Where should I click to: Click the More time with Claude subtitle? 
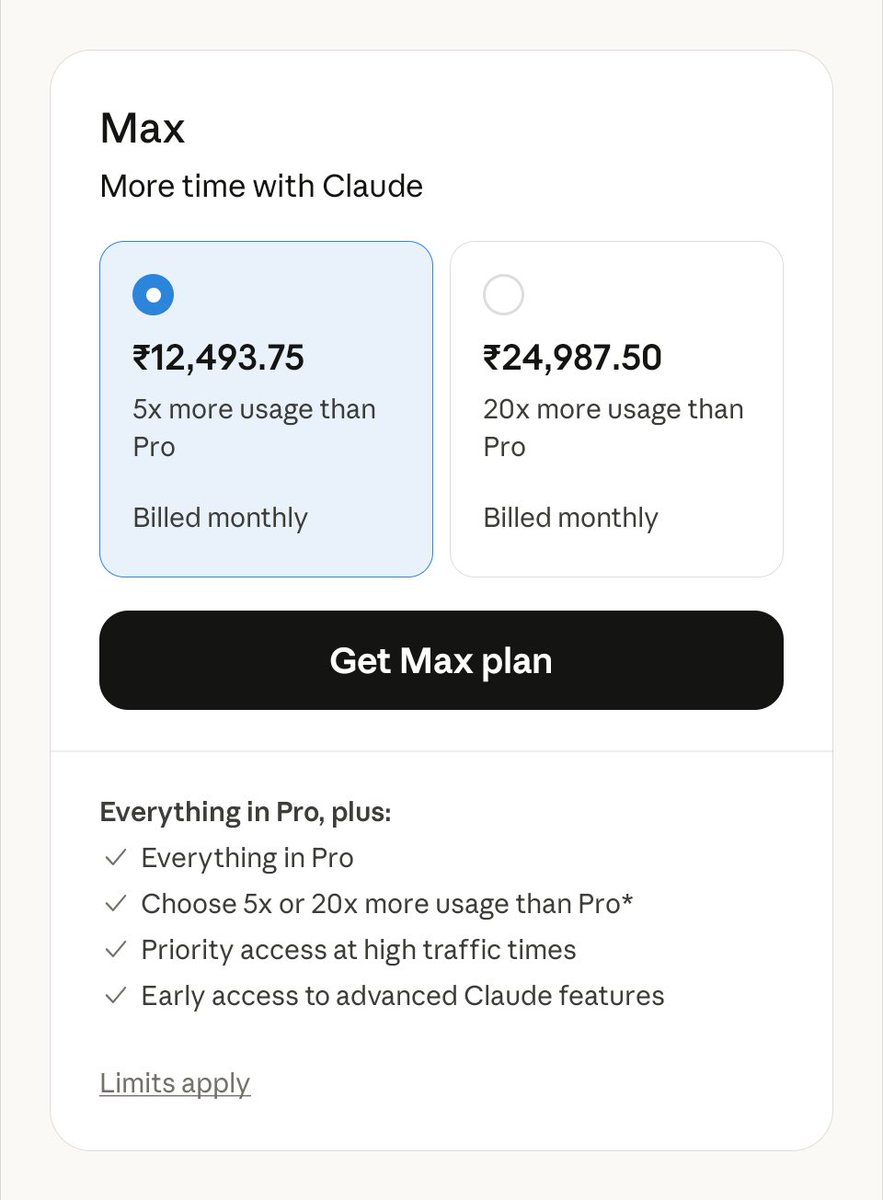pos(261,186)
